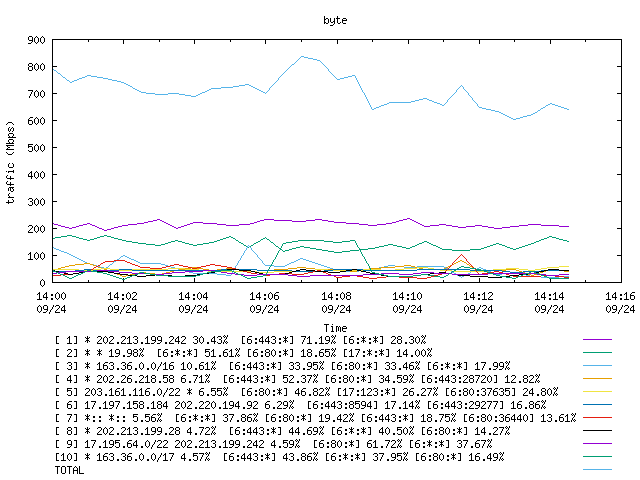
Task: Click the TOTAL line peak near 14:07
Action: coord(302,56)
